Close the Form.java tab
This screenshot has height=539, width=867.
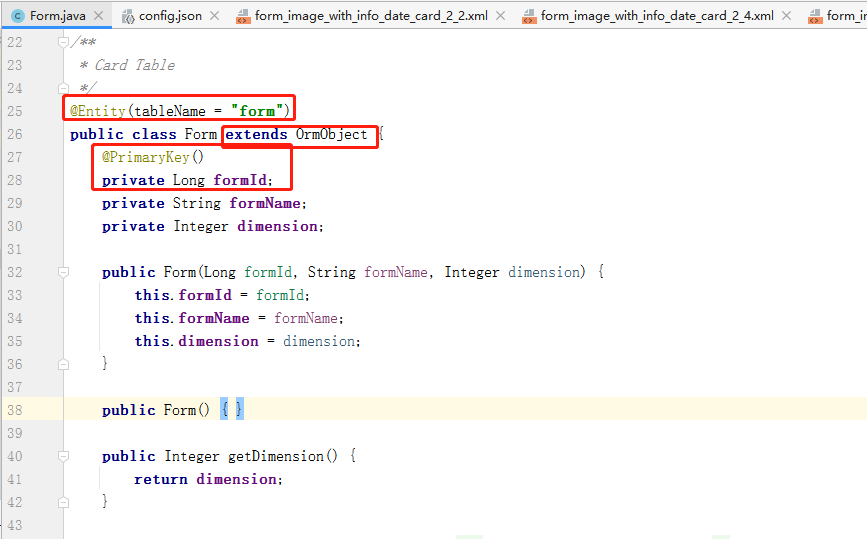coord(100,16)
